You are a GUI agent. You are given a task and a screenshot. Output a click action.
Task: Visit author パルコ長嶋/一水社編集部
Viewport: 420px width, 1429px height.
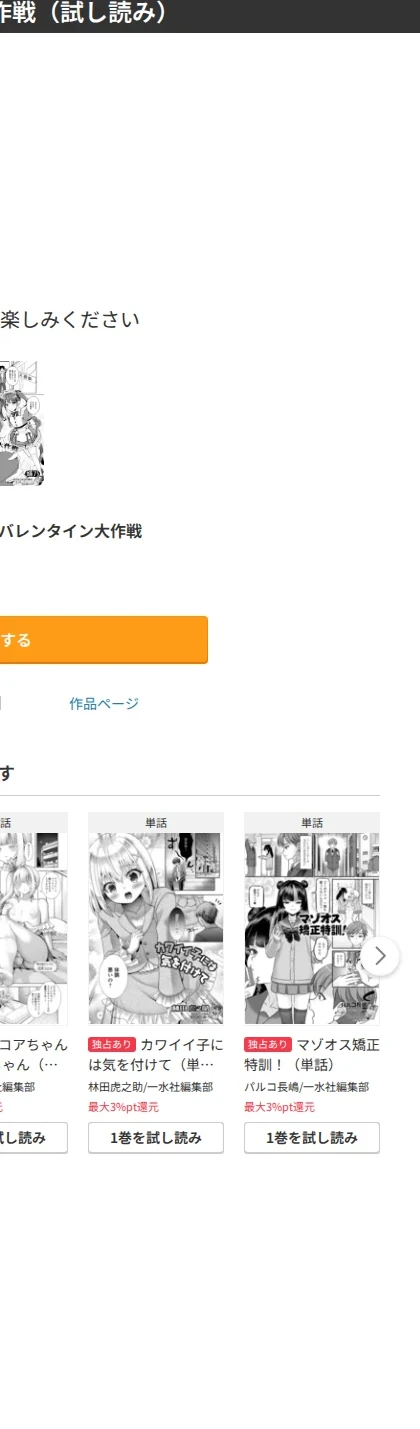click(306, 1087)
